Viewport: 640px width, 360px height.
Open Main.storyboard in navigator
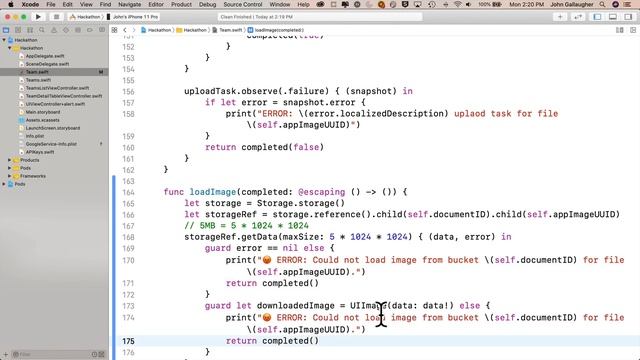(42, 112)
